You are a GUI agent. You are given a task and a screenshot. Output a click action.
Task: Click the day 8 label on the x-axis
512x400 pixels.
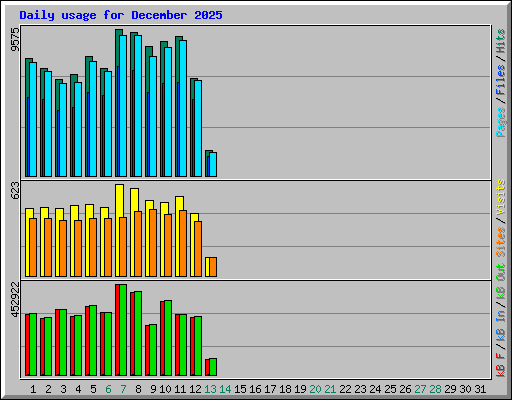pyautogui.click(x=138, y=389)
